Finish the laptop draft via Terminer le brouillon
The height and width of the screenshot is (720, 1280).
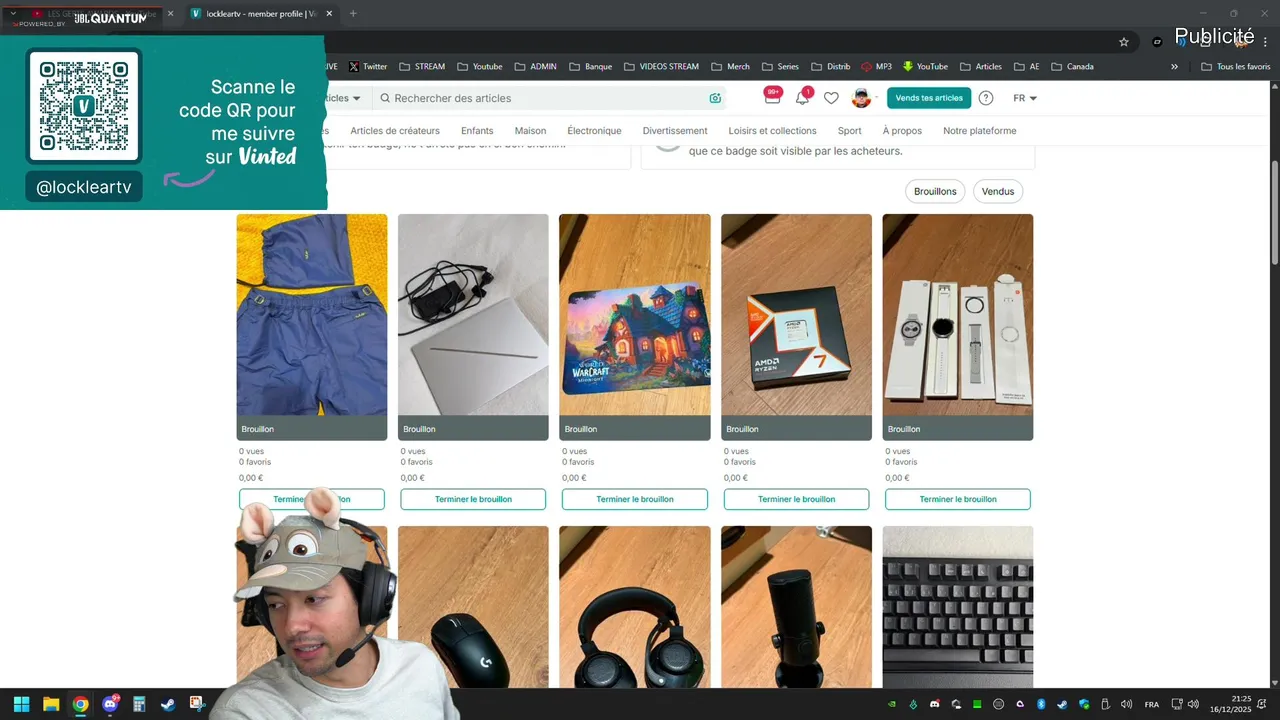[473, 499]
